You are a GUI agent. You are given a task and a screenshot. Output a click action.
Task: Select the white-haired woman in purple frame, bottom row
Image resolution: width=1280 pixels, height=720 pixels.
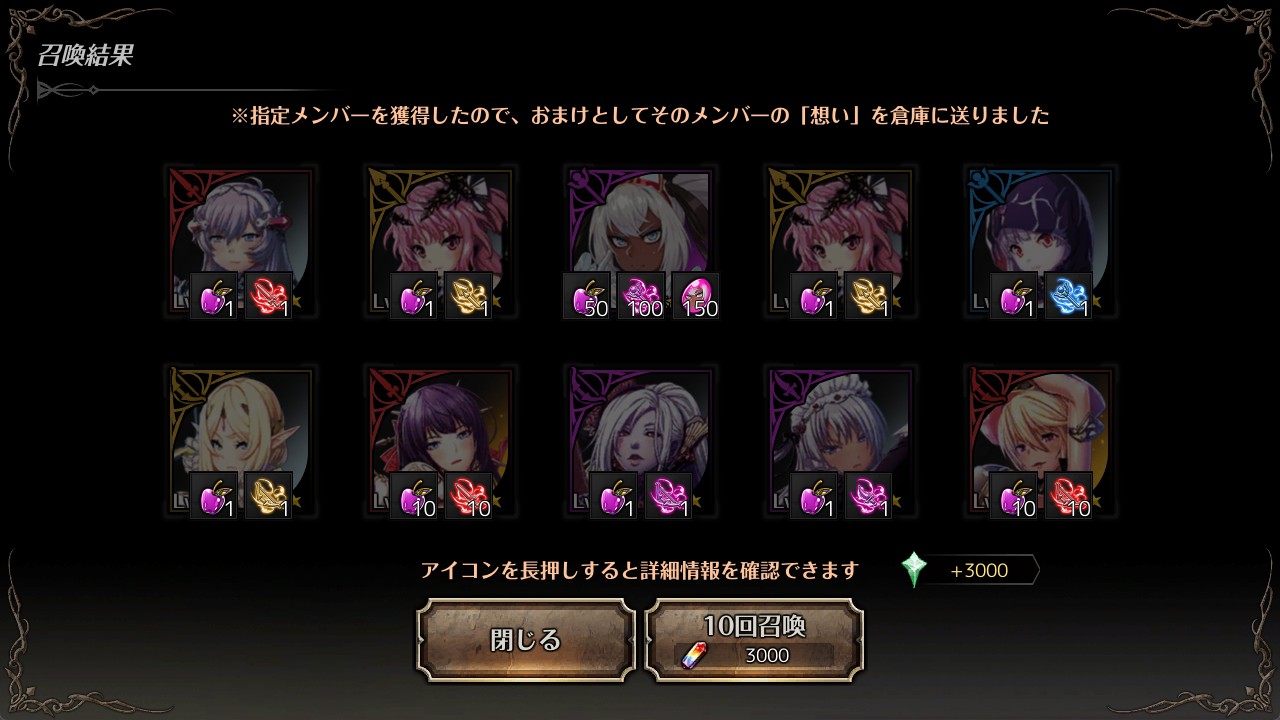click(640, 442)
